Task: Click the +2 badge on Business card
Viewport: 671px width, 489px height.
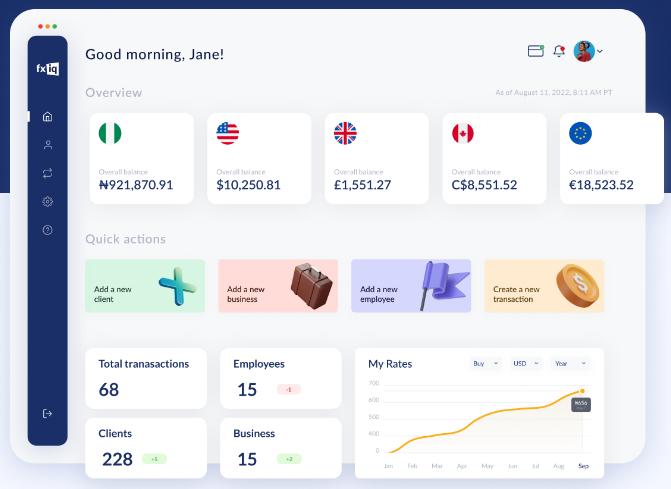Action: (x=289, y=459)
